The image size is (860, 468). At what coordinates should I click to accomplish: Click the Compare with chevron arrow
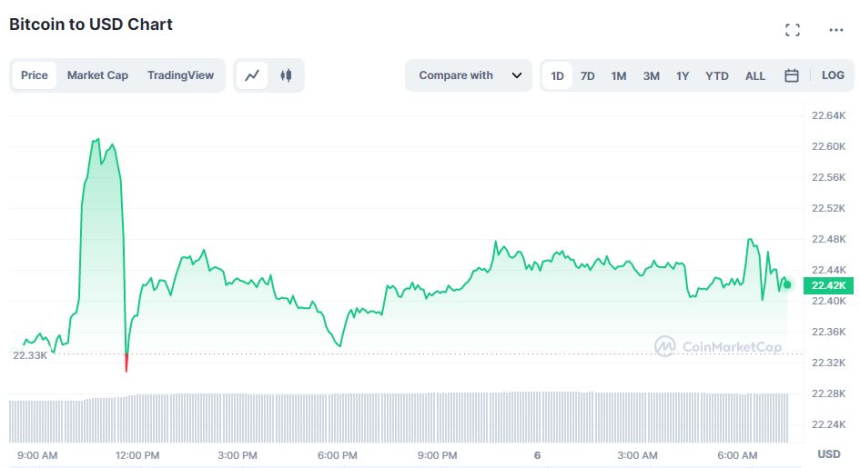click(x=516, y=75)
